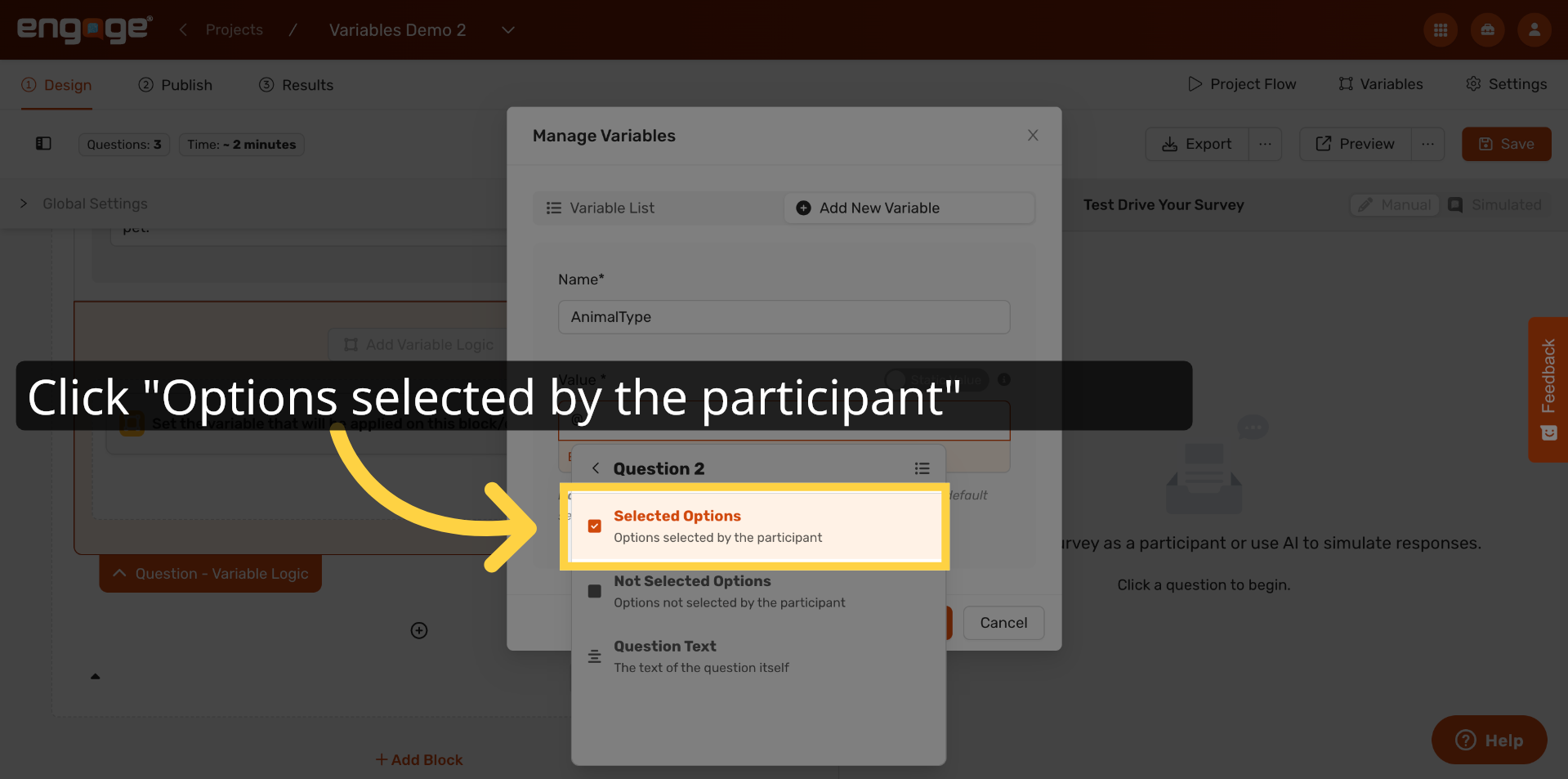This screenshot has height=779, width=1568.
Task: Open more options next to Export
Action: coord(1265,144)
